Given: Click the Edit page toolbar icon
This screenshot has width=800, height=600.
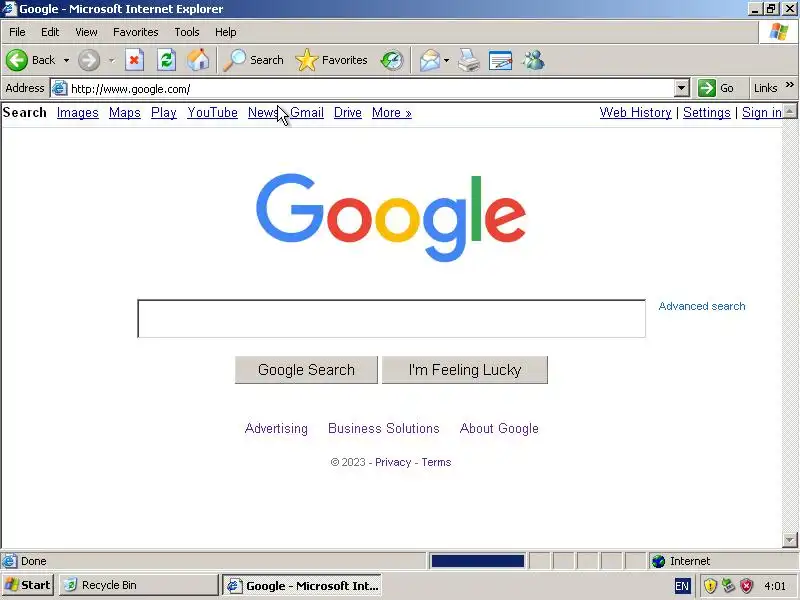Looking at the screenshot, I should click(x=500, y=60).
